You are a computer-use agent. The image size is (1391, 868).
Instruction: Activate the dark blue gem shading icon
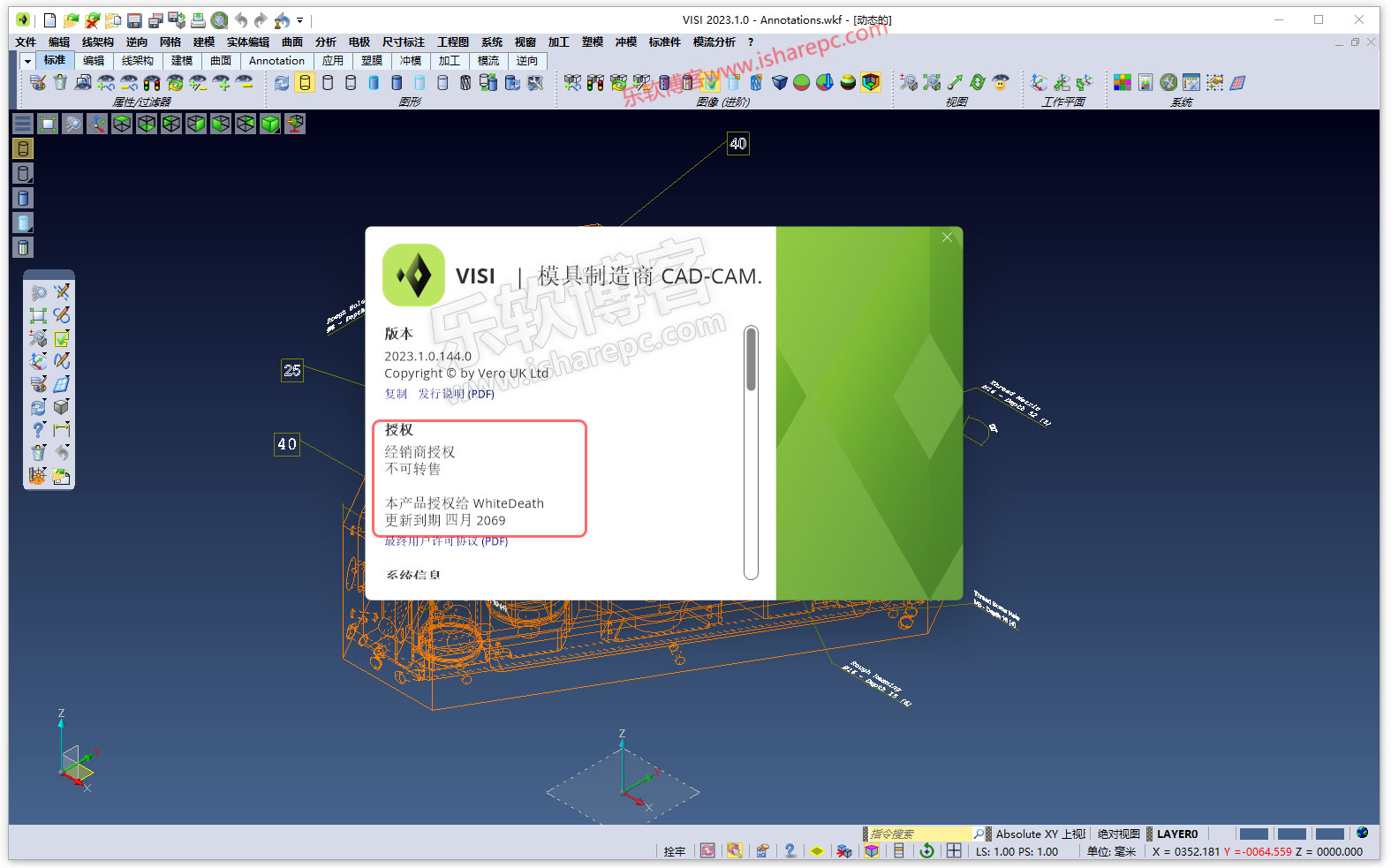point(779,82)
